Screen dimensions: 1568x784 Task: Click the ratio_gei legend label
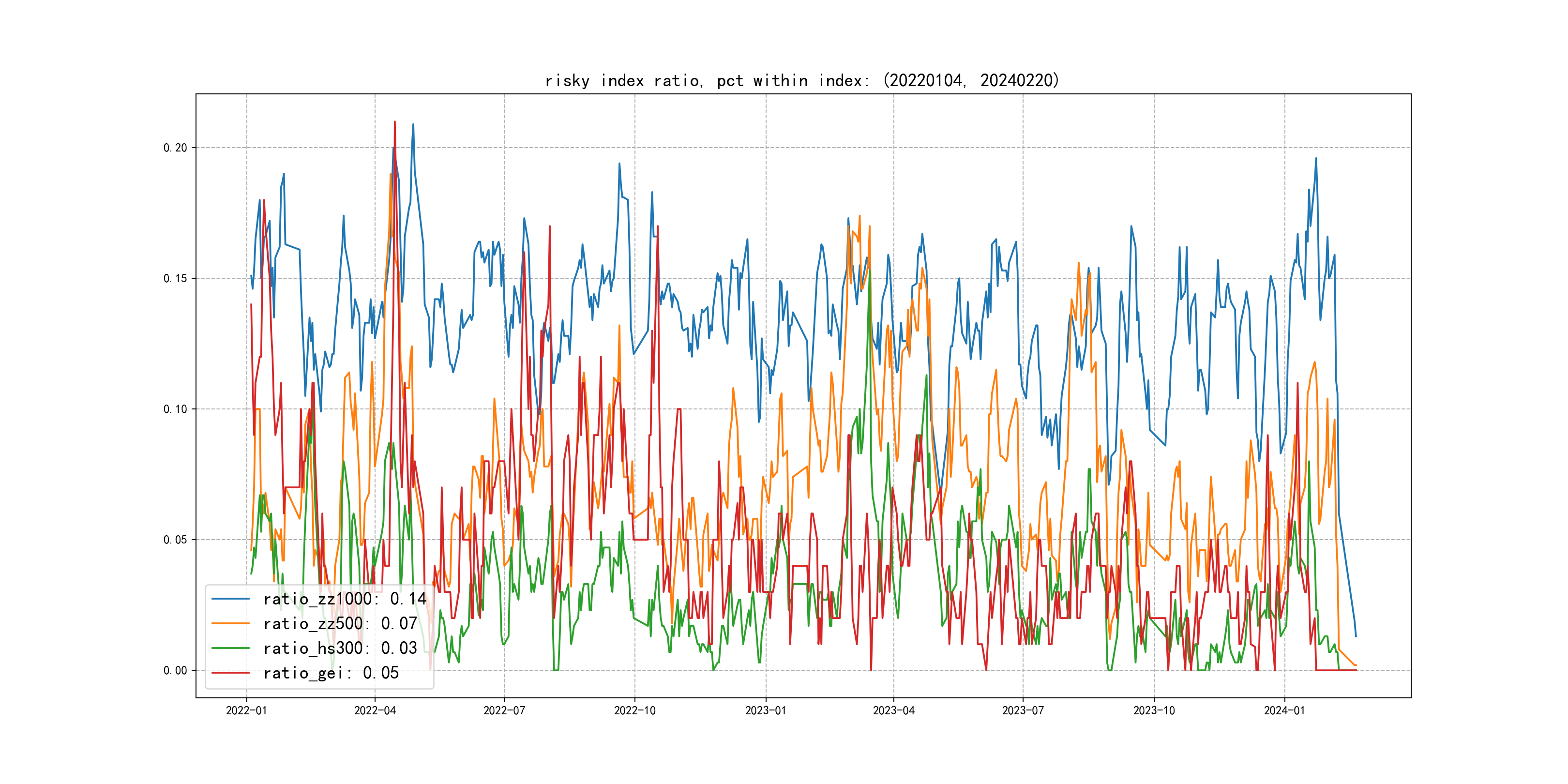point(331,673)
